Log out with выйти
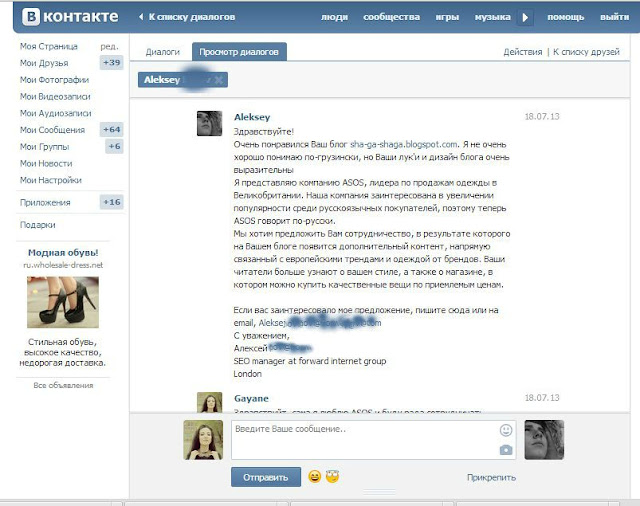 click(x=614, y=17)
